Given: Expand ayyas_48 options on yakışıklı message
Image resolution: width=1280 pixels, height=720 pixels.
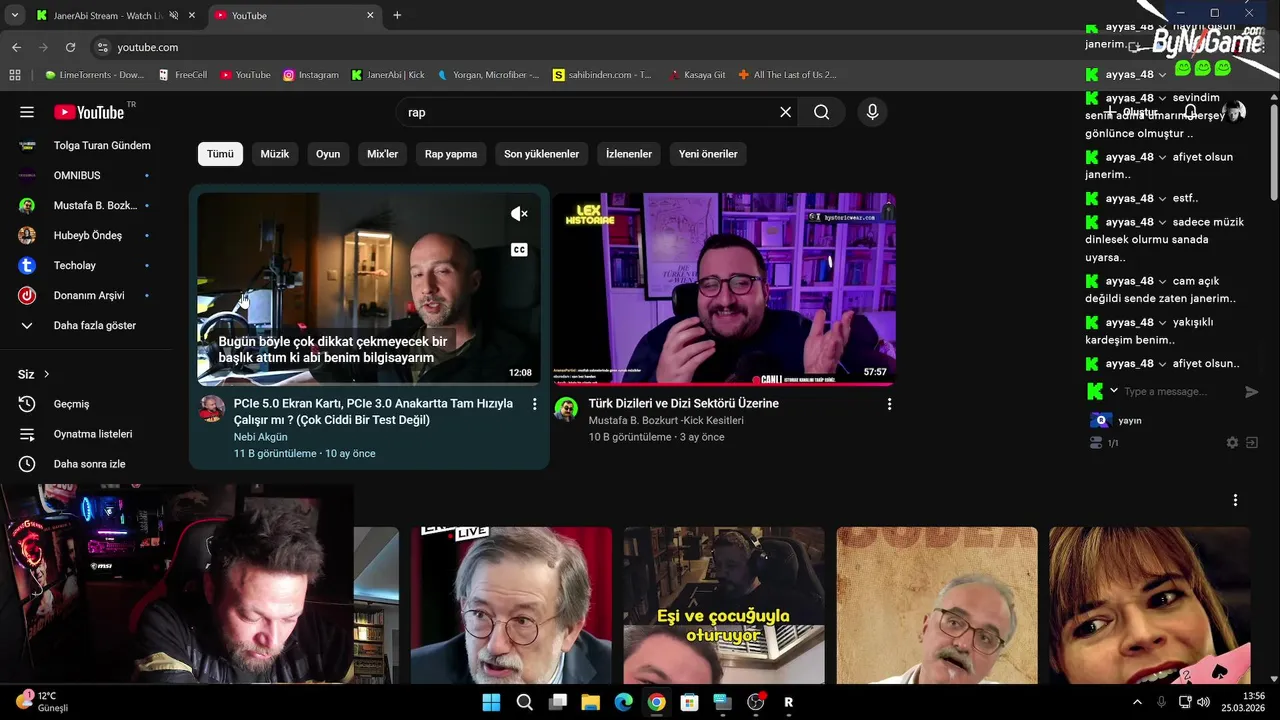Looking at the screenshot, I should click(x=1162, y=323).
